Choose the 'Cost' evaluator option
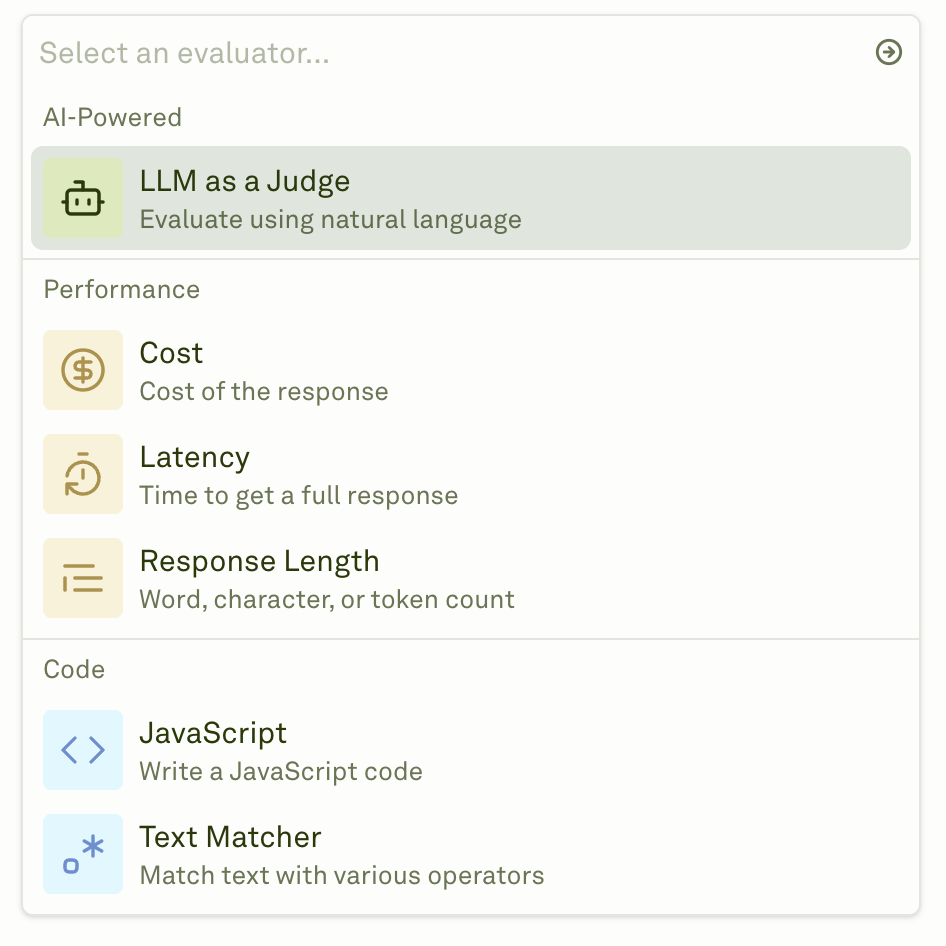The image size is (946, 946). [471, 370]
